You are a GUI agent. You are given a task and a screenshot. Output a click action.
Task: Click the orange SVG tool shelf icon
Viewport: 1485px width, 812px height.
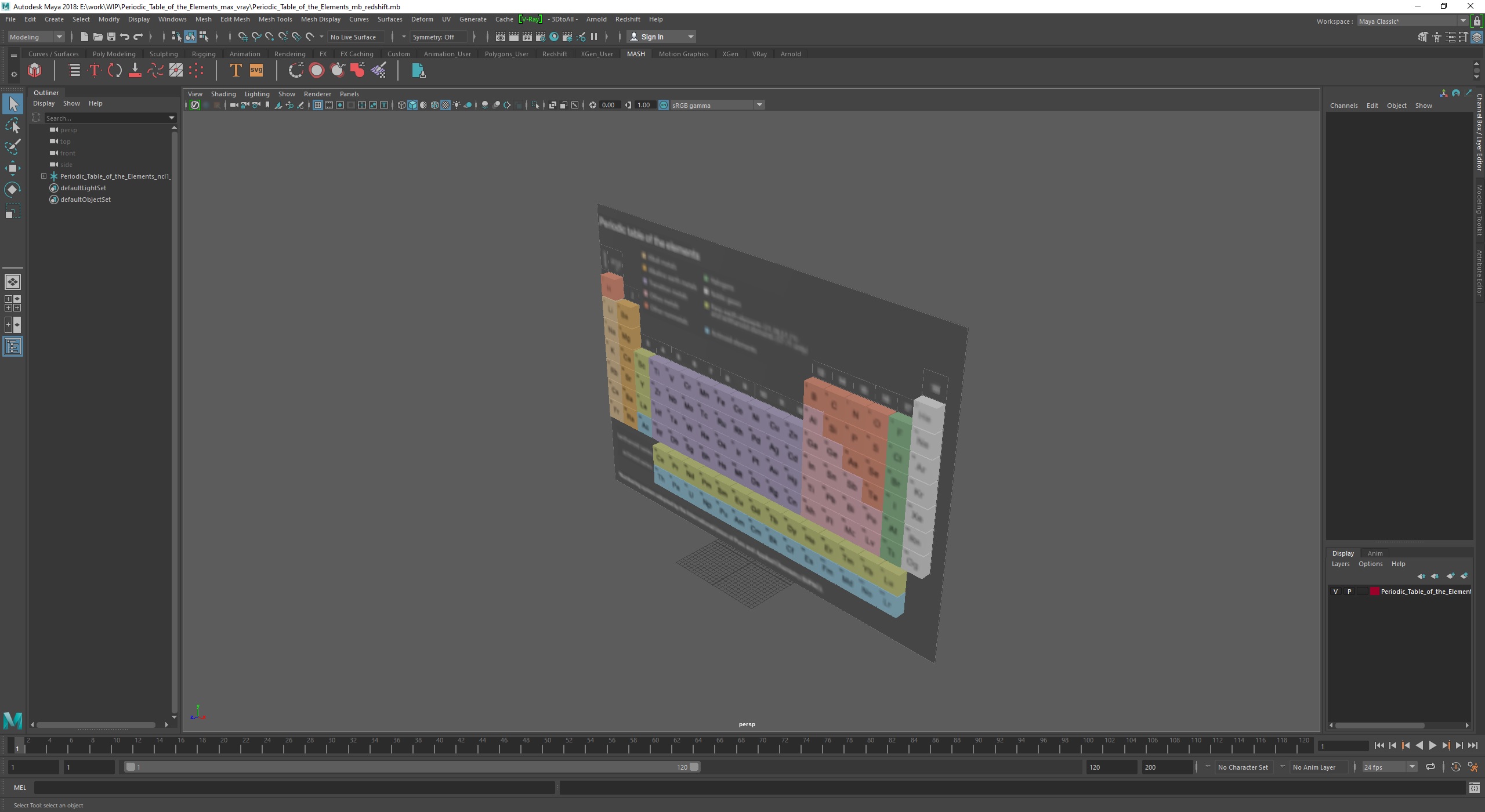256,71
